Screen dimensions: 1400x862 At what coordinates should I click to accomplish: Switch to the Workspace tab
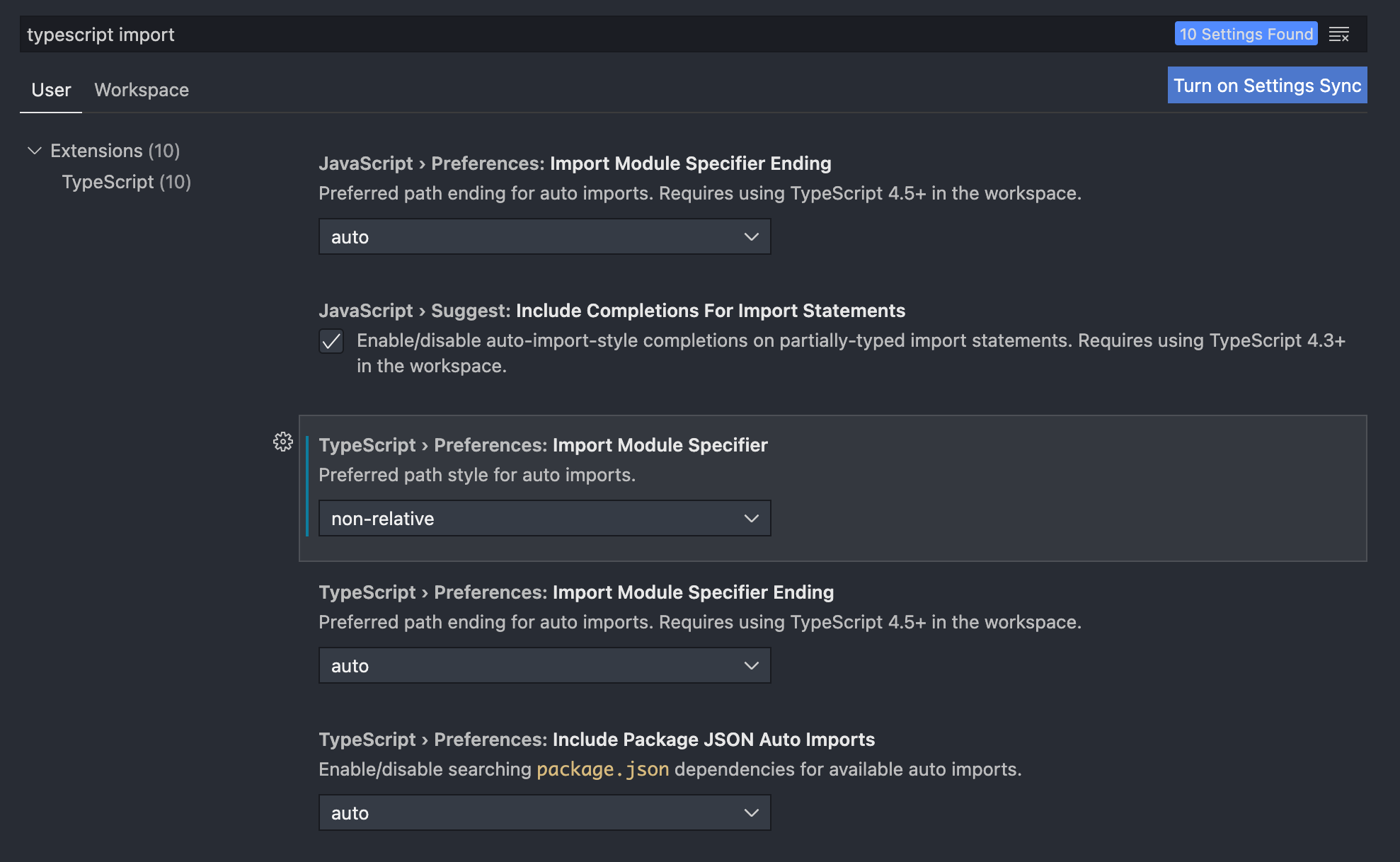point(142,90)
